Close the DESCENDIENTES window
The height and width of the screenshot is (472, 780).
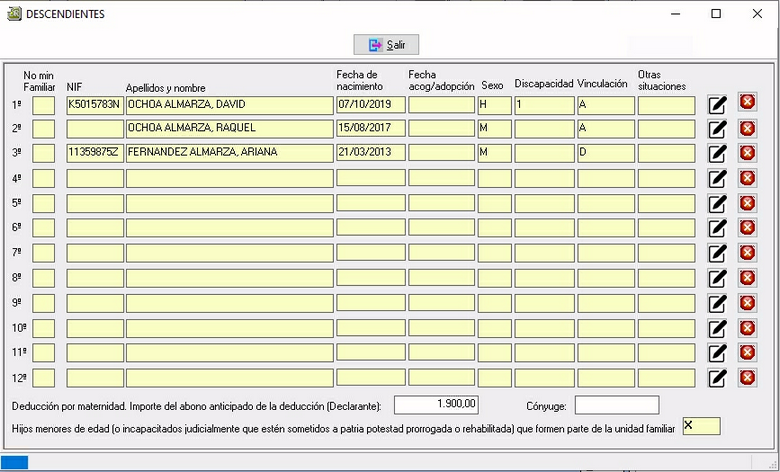[757, 13]
